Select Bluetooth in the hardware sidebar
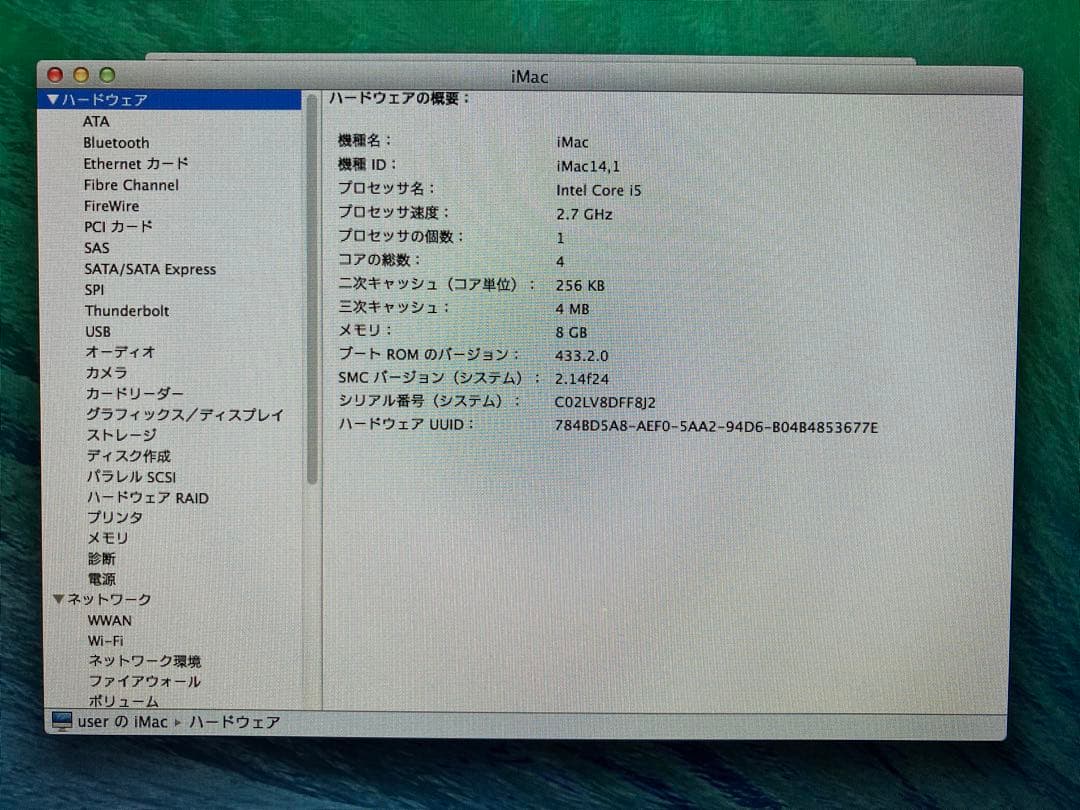Viewport: 1080px width, 810px height. tap(116, 142)
